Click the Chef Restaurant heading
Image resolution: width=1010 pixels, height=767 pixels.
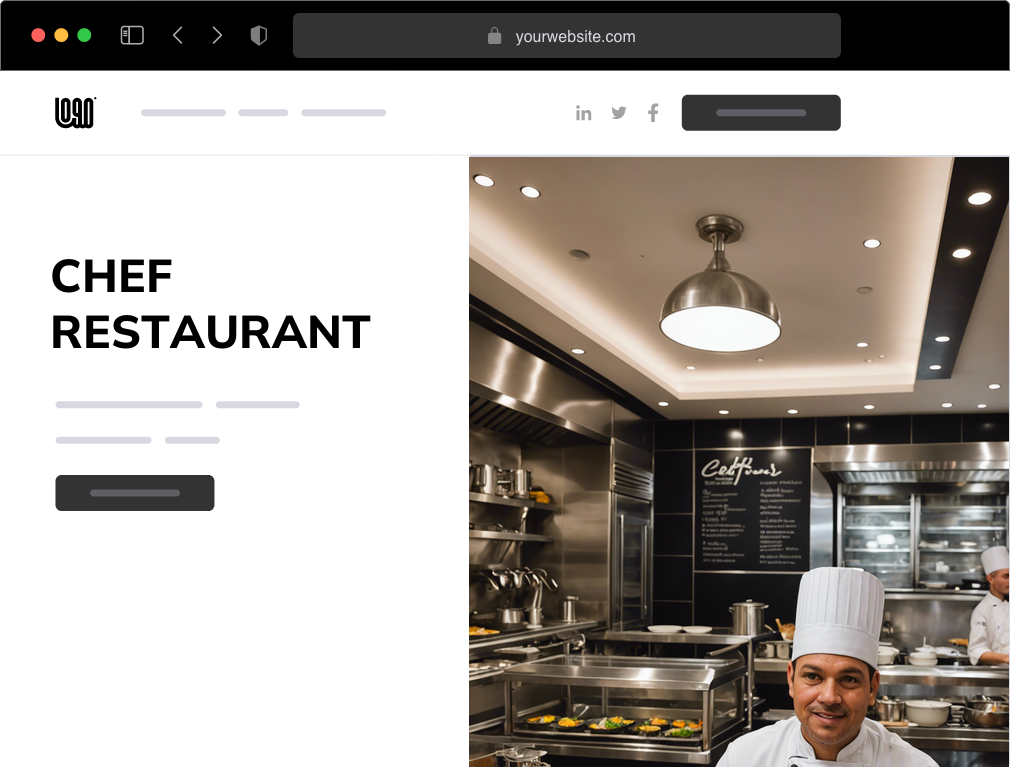[211, 305]
